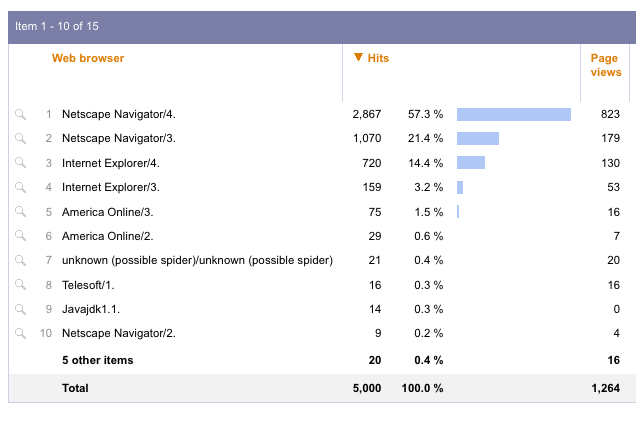Click magnifier icon beside America Online/2.
Screen dimensions: 636x446
pyautogui.click(x=20, y=236)
